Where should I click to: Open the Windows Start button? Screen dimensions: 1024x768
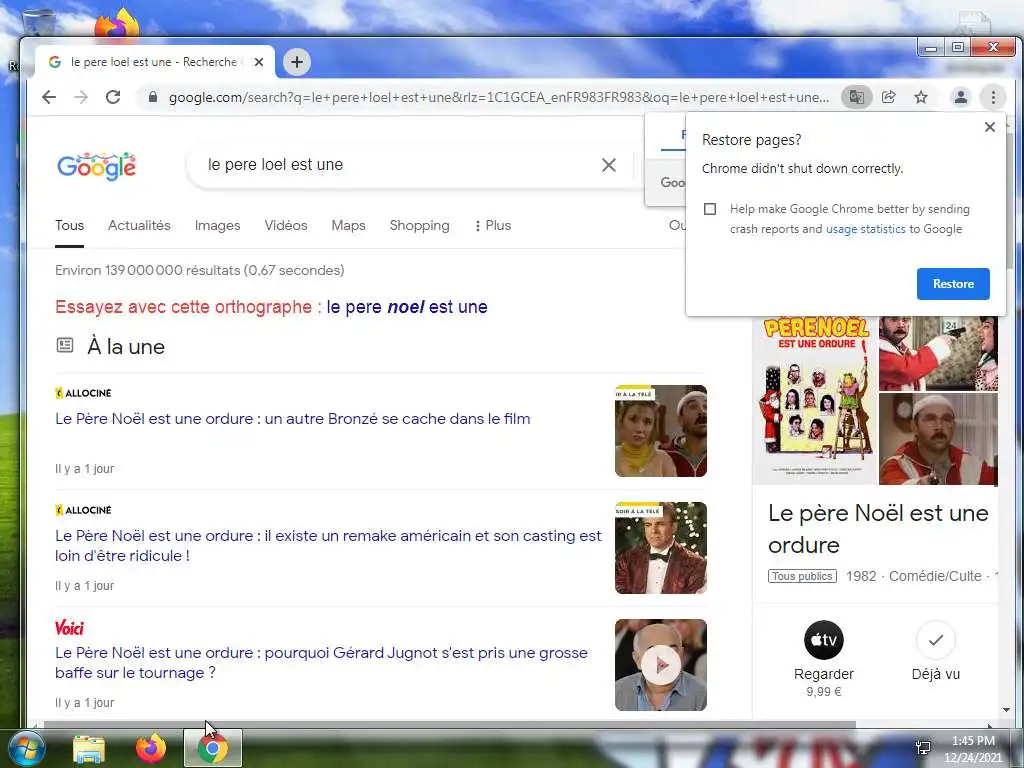[x=25, y=748]
